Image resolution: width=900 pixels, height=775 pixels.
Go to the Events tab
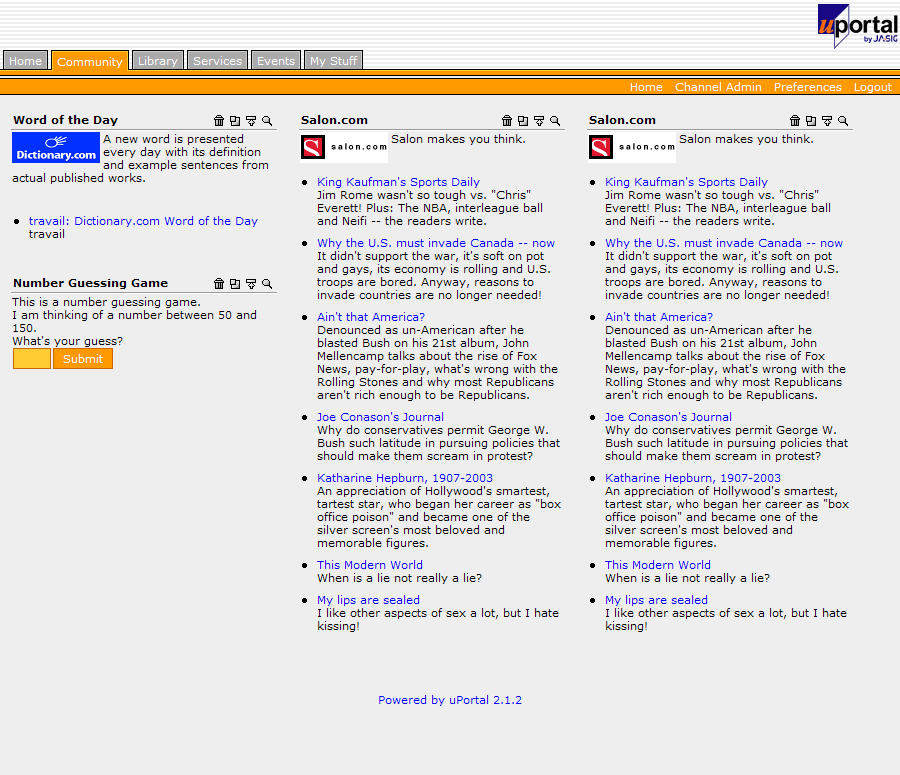(276, 60)
